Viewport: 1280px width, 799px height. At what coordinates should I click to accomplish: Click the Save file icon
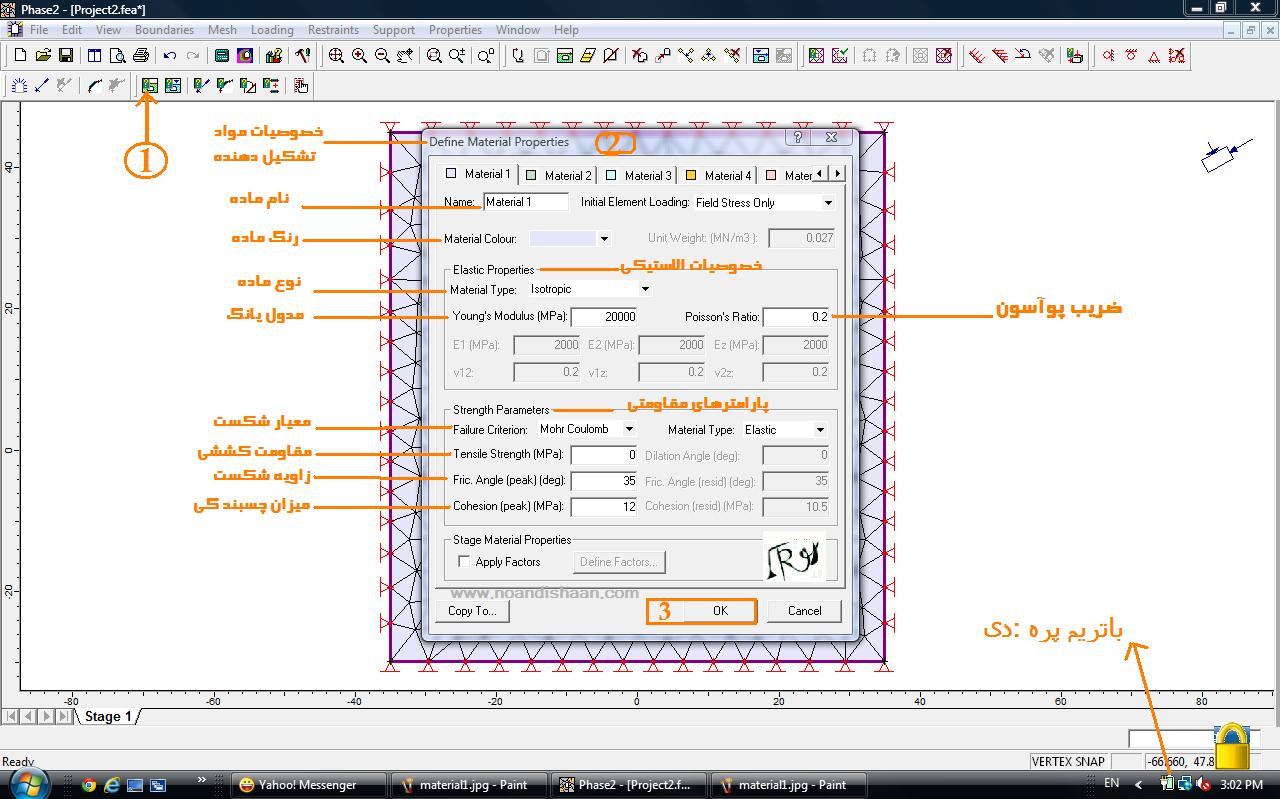pos(66,56)
